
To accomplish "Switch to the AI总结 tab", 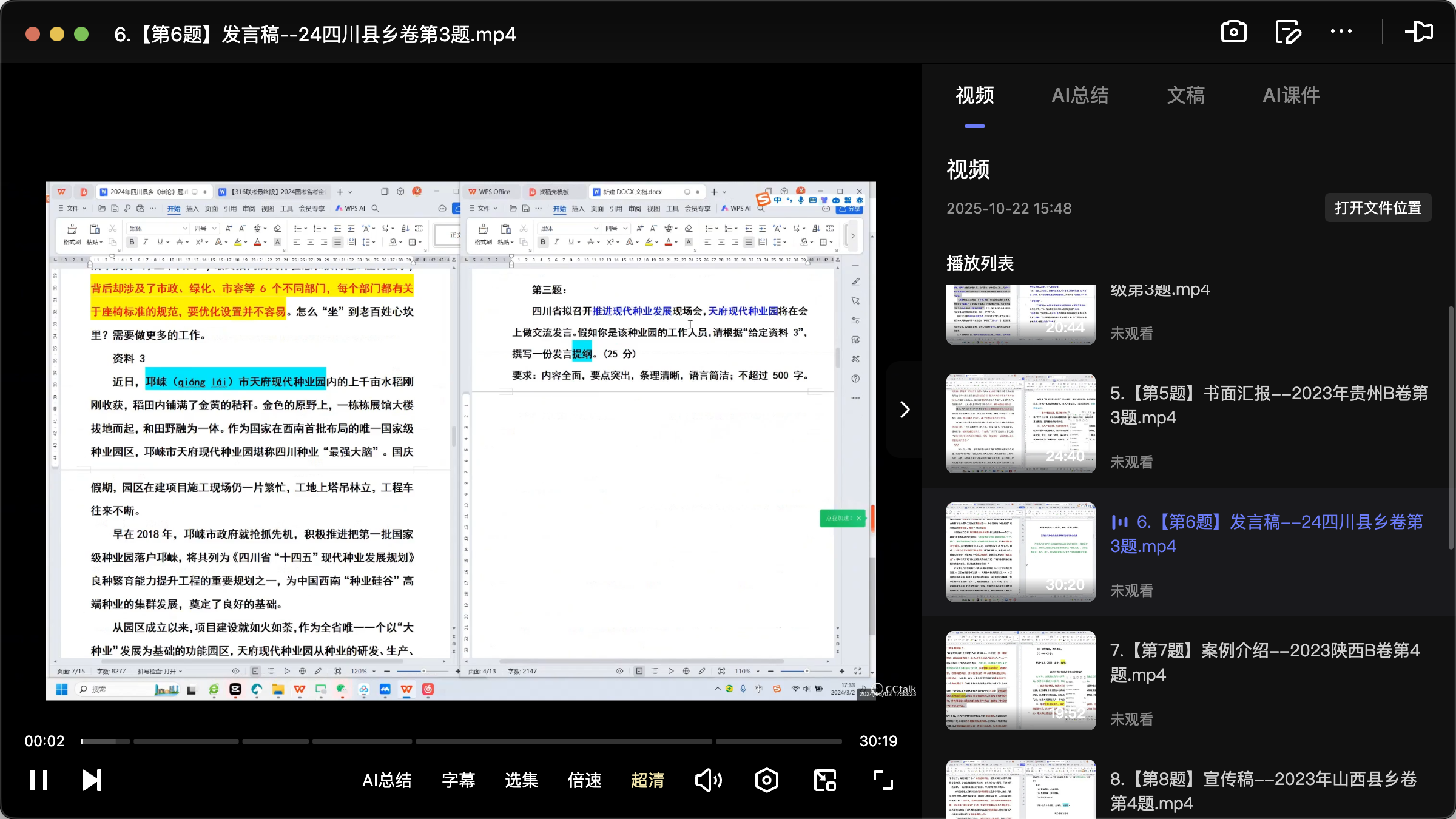I will coord(1080,95).
